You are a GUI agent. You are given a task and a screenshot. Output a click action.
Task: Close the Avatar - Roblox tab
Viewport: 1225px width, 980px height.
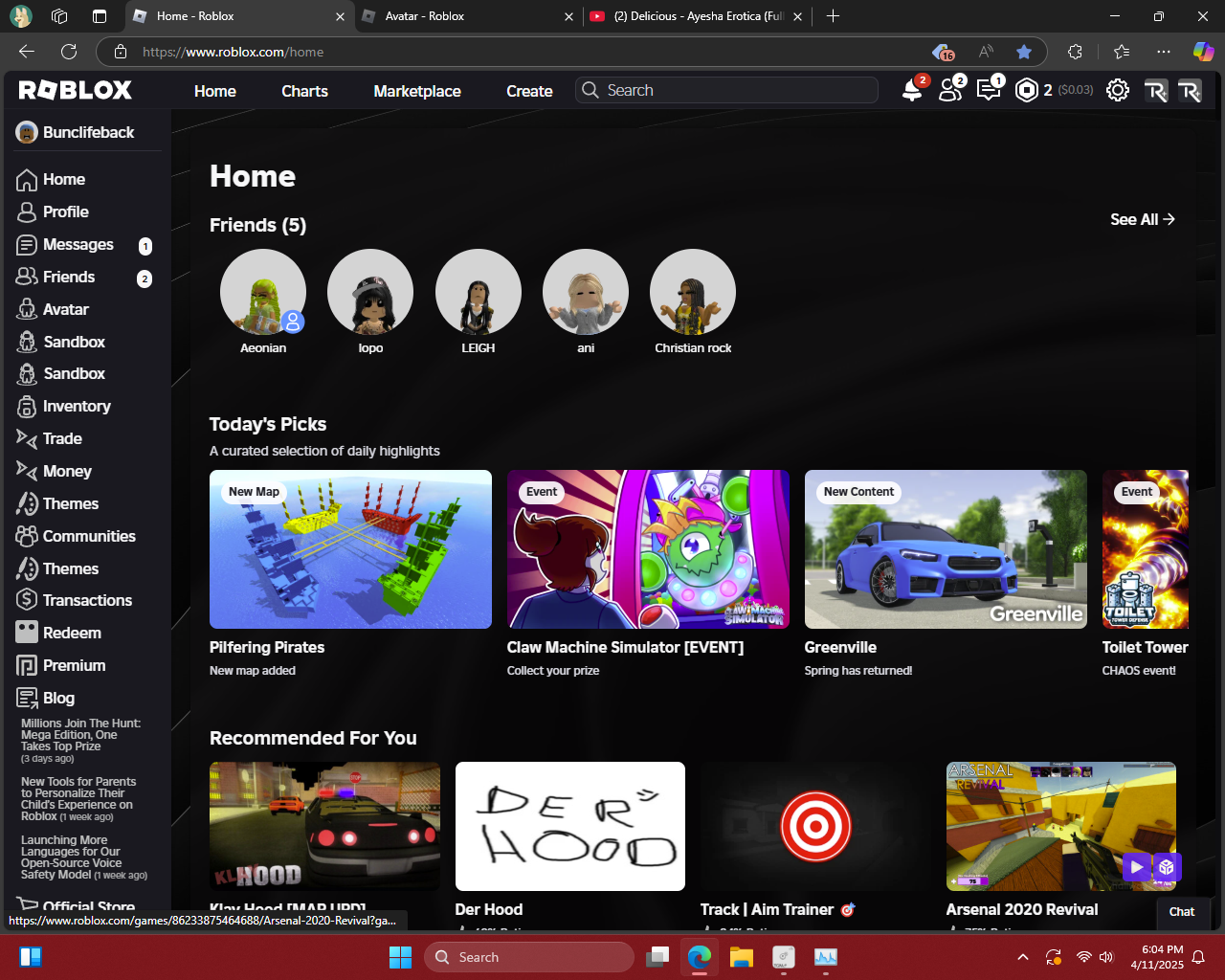click(568, 16)
